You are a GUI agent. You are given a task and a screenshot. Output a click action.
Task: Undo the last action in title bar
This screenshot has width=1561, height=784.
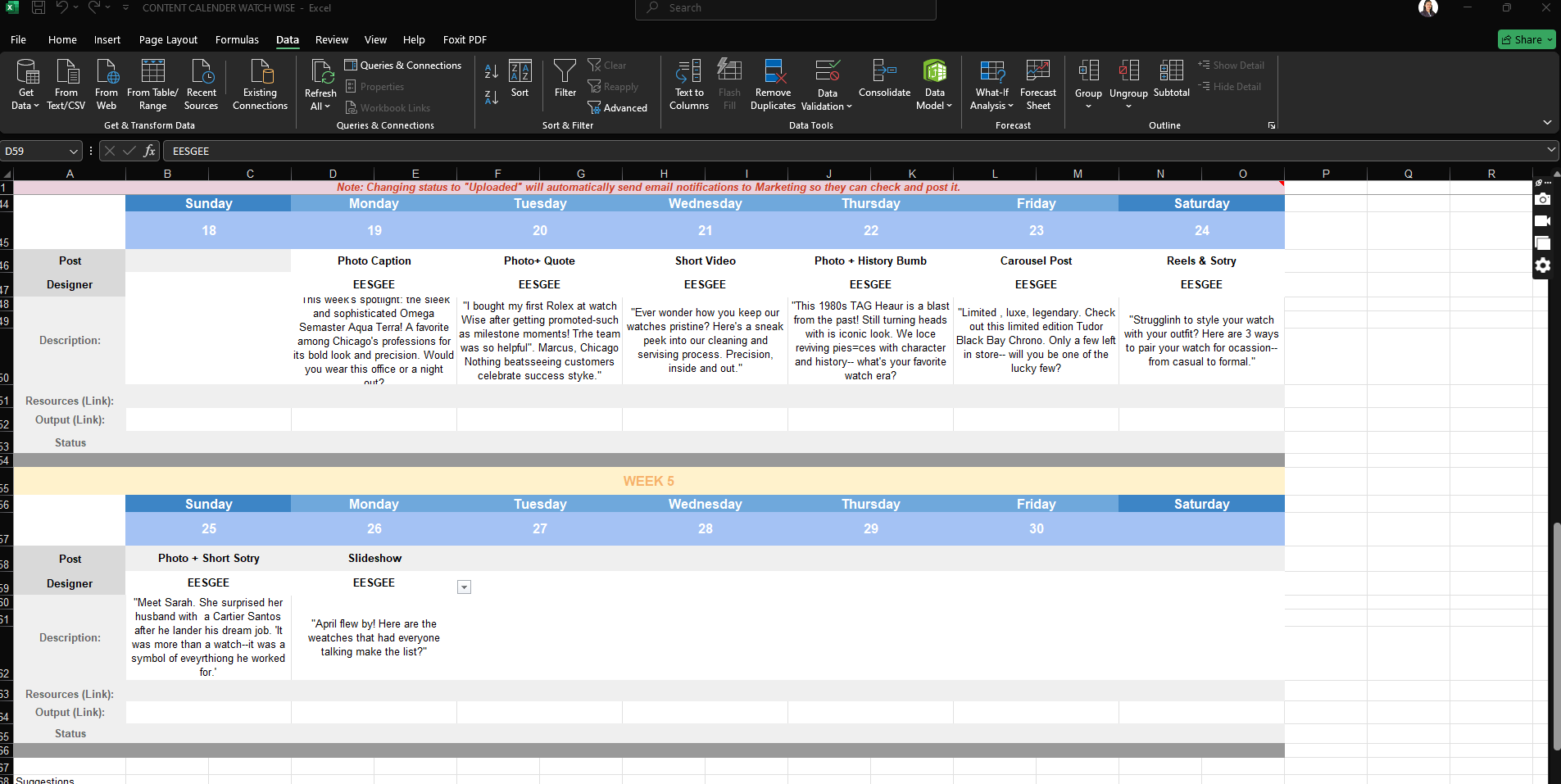[62, 7]
